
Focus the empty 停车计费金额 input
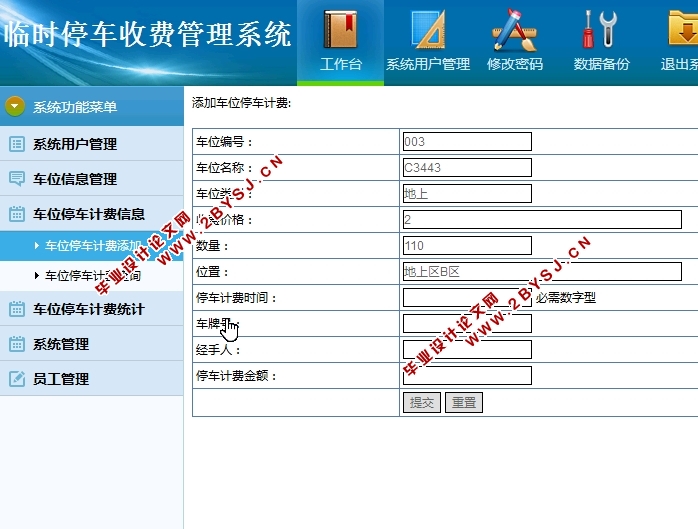467,376
